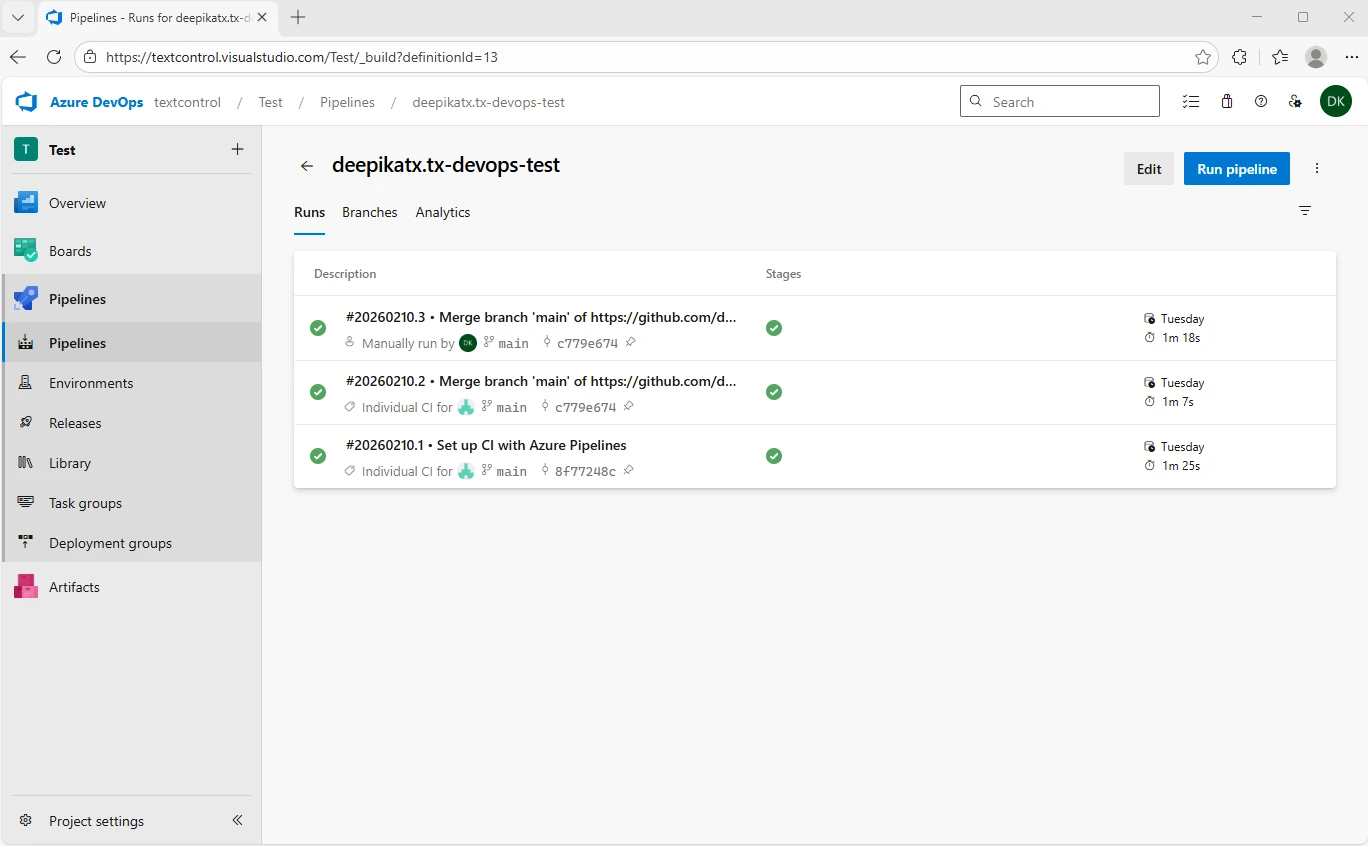Open the Marketplace bag icon
Viewport: 1368px width, 846px height.
[x=1227, y=101]
